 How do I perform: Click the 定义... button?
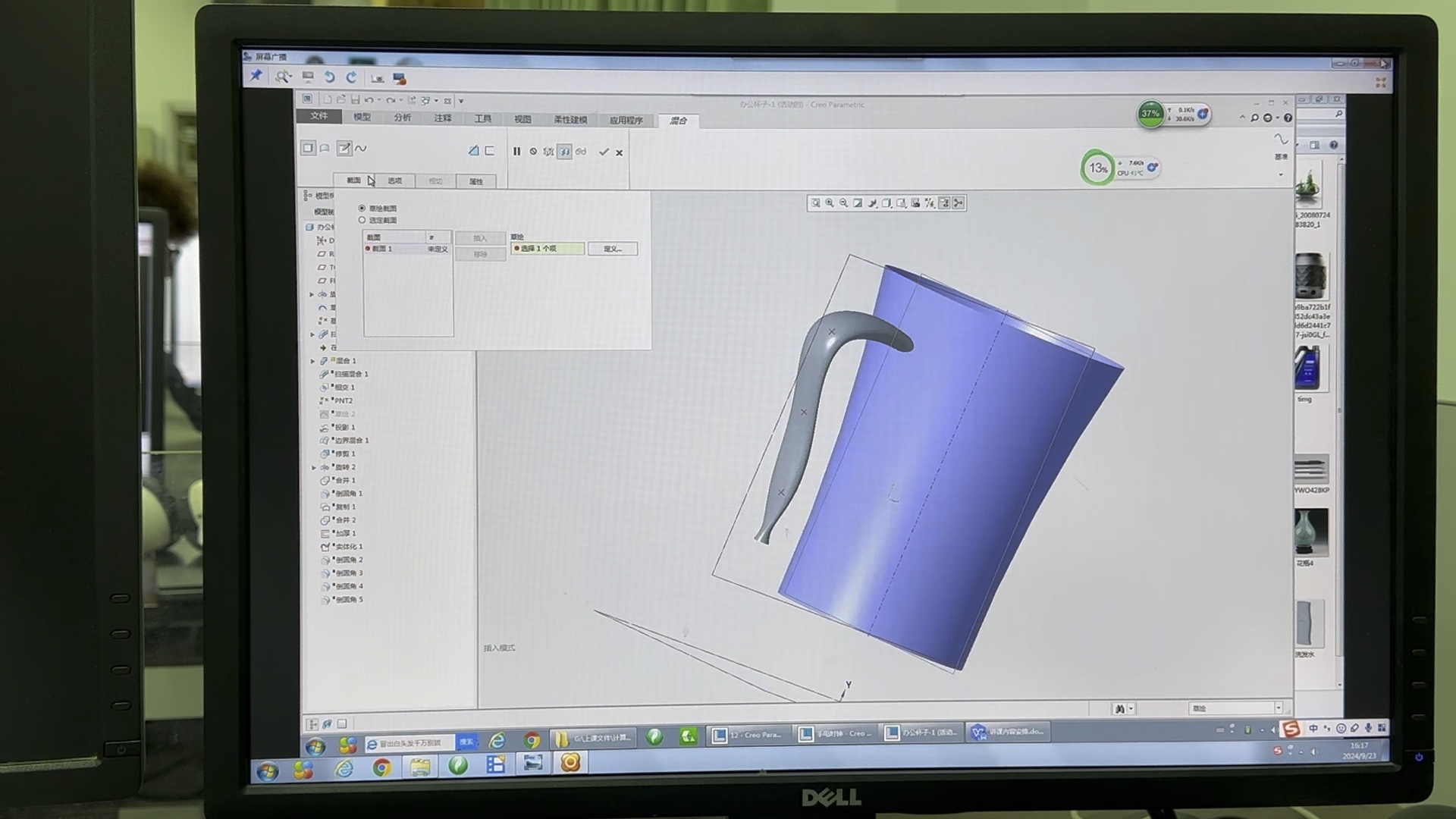[612, 249]
